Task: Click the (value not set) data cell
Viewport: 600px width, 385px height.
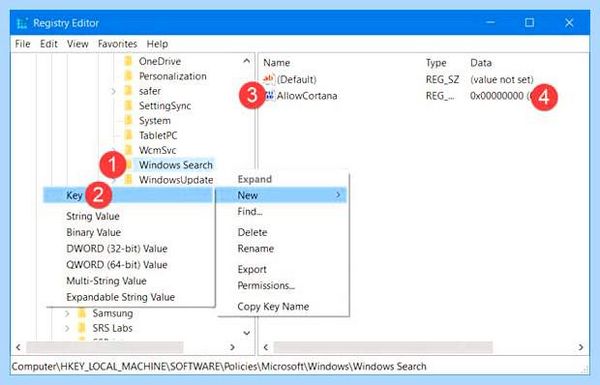Action: point(502,79)
